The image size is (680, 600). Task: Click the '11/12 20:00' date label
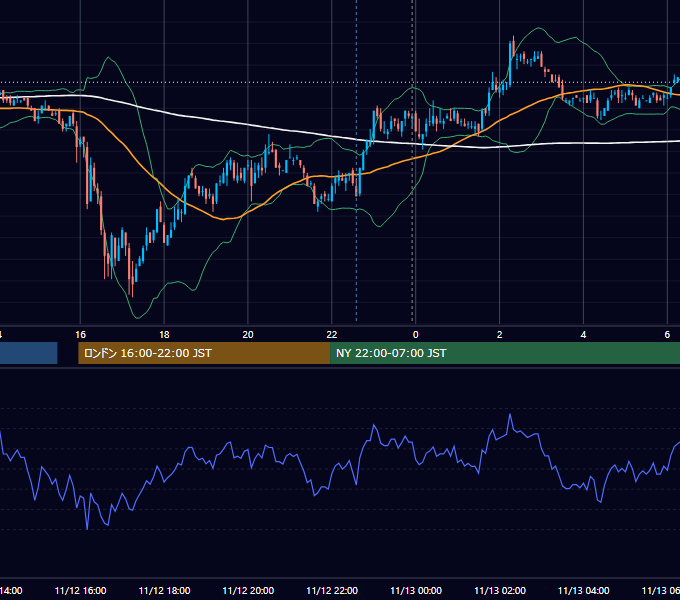pos(248,590)
